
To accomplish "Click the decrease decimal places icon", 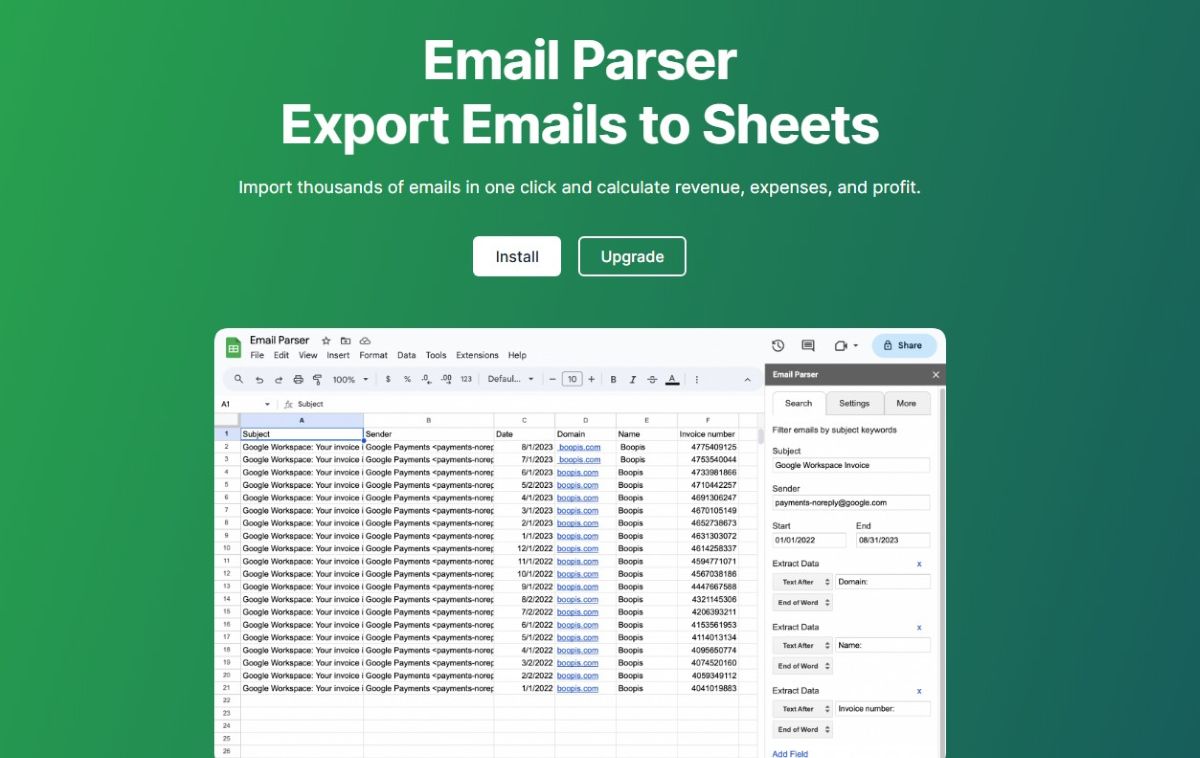I will click(425, 378).
